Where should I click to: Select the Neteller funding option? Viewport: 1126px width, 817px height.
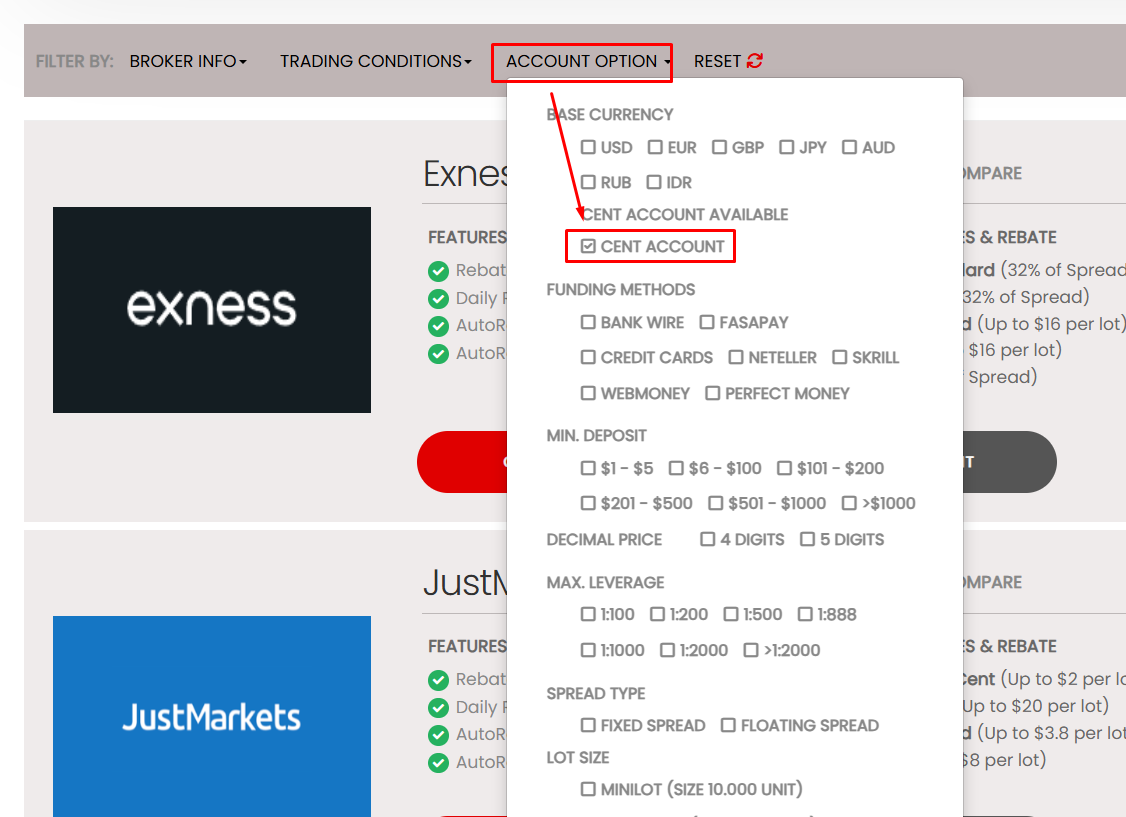[x=736, y=357]
